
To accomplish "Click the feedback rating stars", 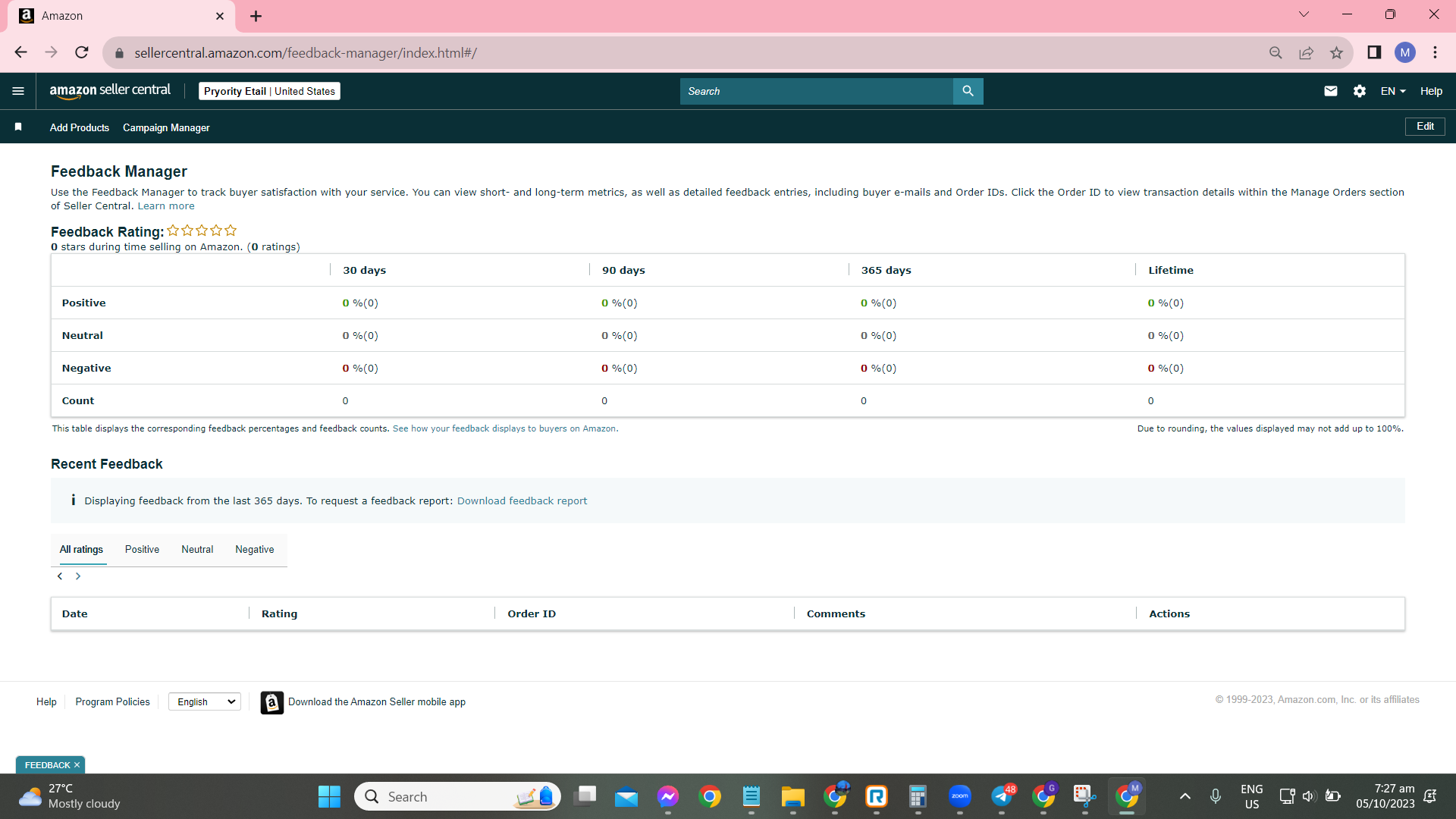I will (202, 231).
